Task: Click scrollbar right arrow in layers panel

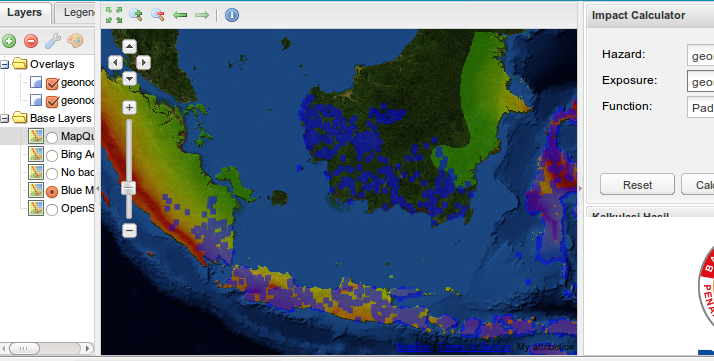Action: point(88,349)
